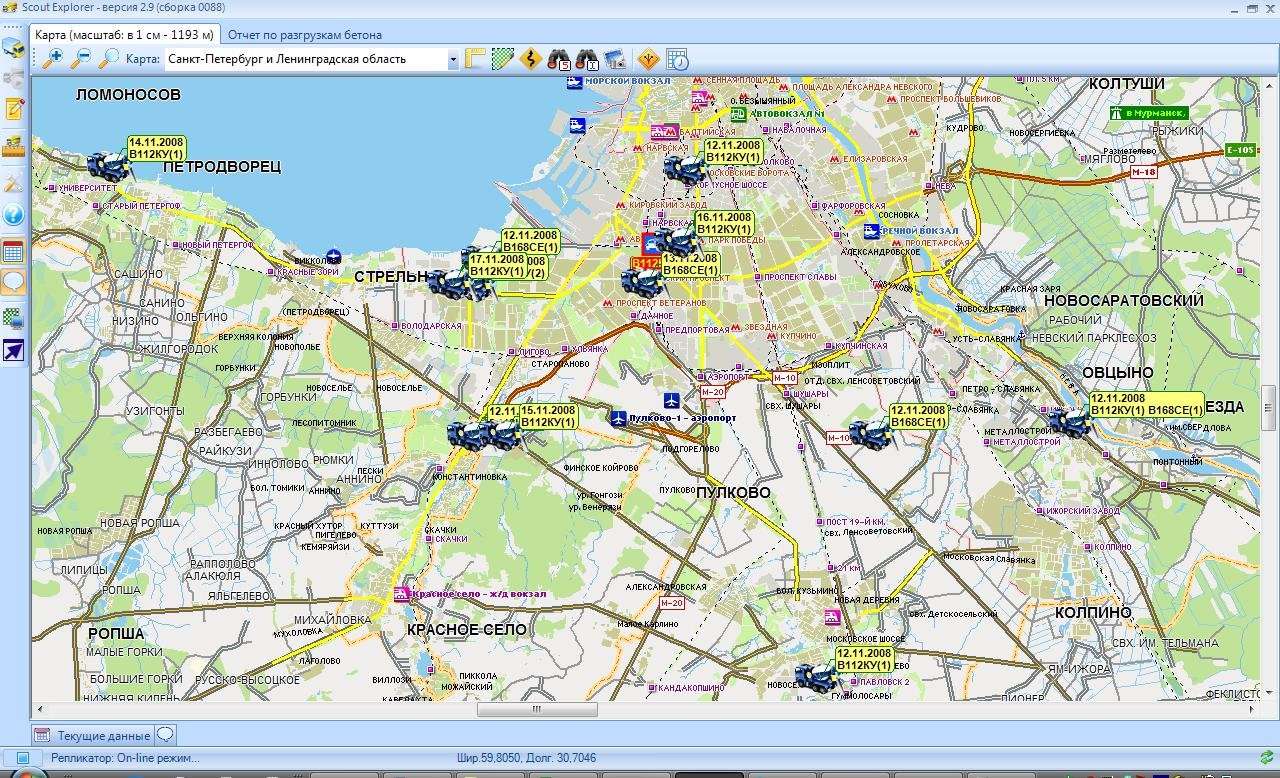Screen dimensions: 1280x778
Task: Click the binoculars icon with letter I
Action: (587, 59)
